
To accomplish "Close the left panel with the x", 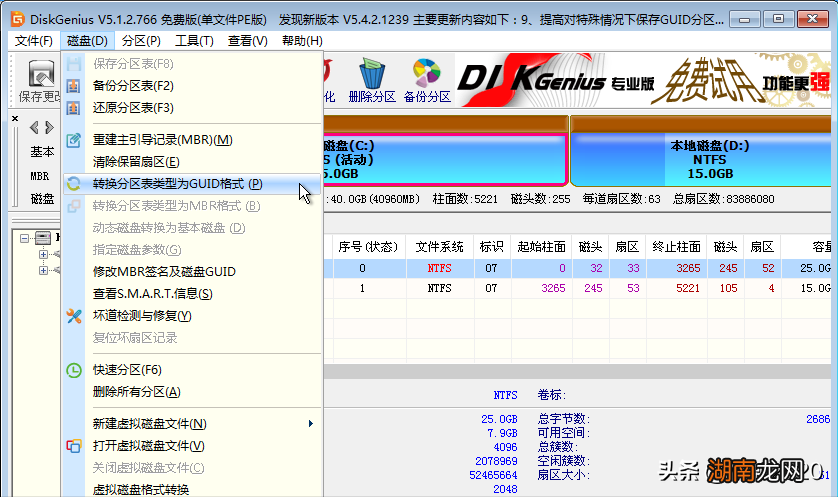I will 15,119.
